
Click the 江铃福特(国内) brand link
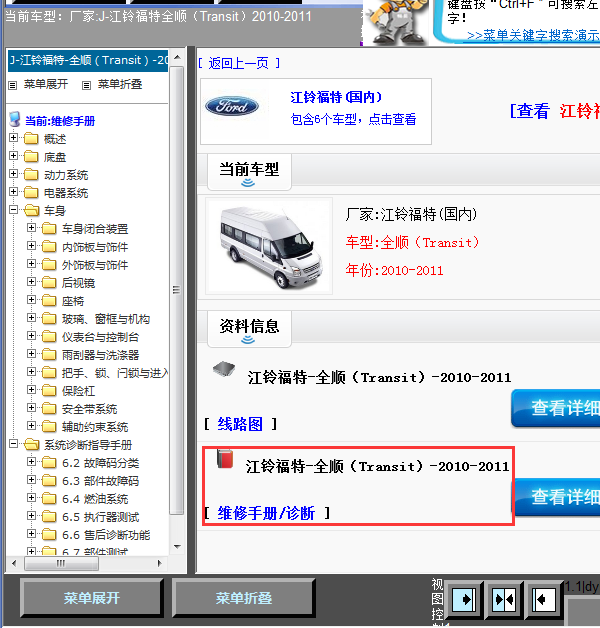336,97
